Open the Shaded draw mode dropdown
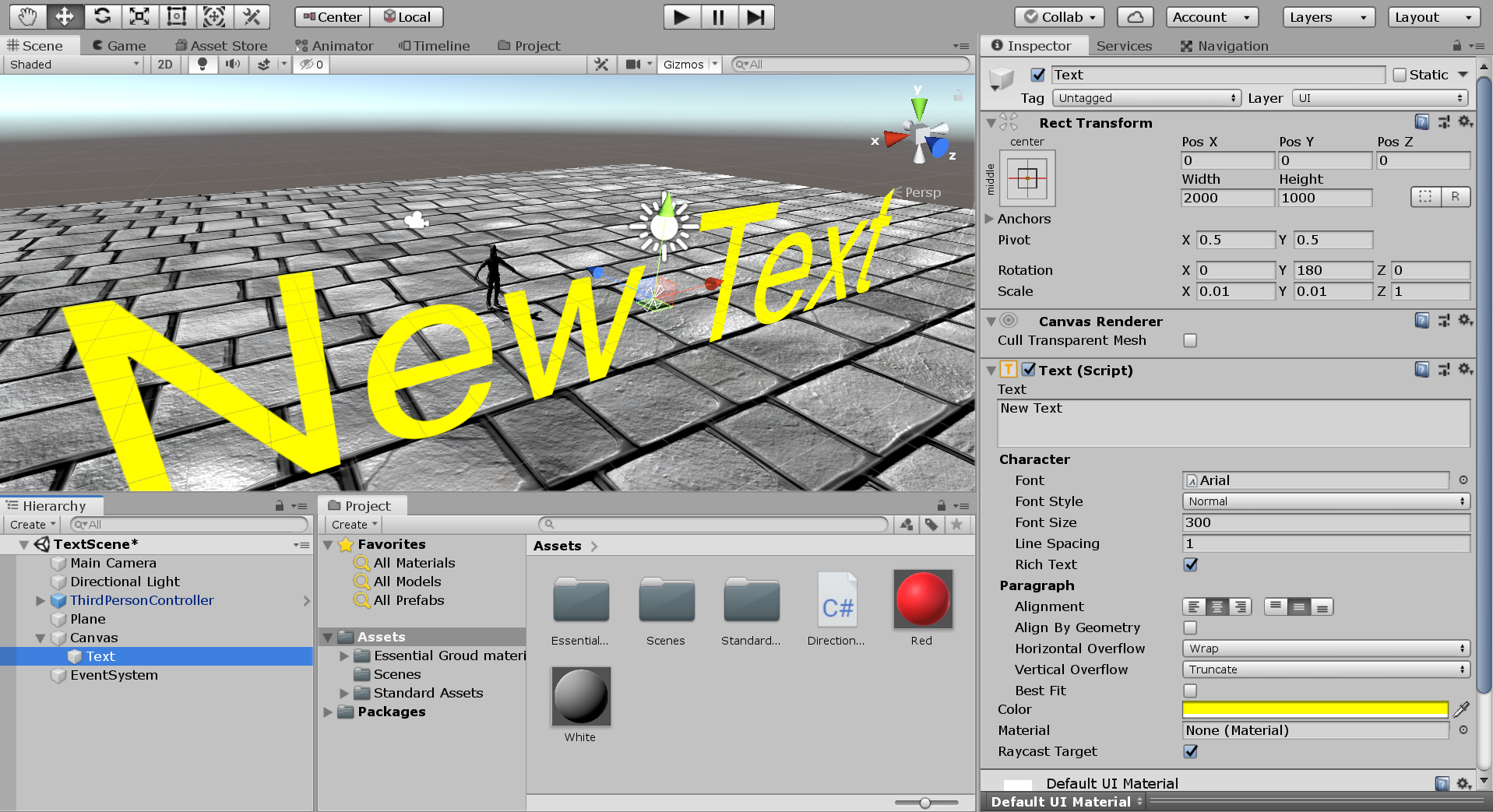The width and height of the screenshot is (1493, 812). (x=74, y=64)
